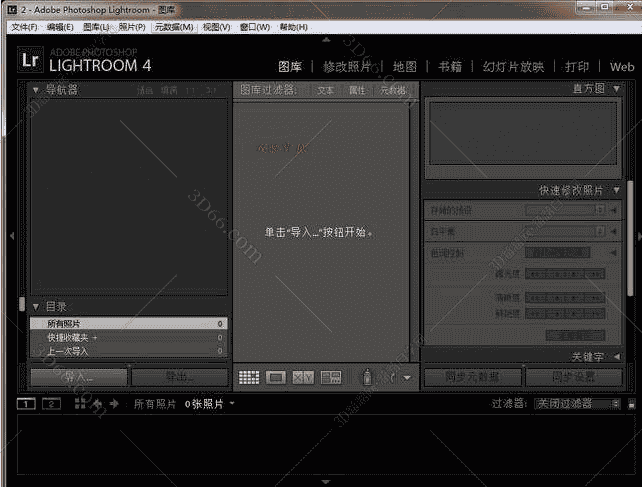Collapse the 直方图 panel

[617, 88]
